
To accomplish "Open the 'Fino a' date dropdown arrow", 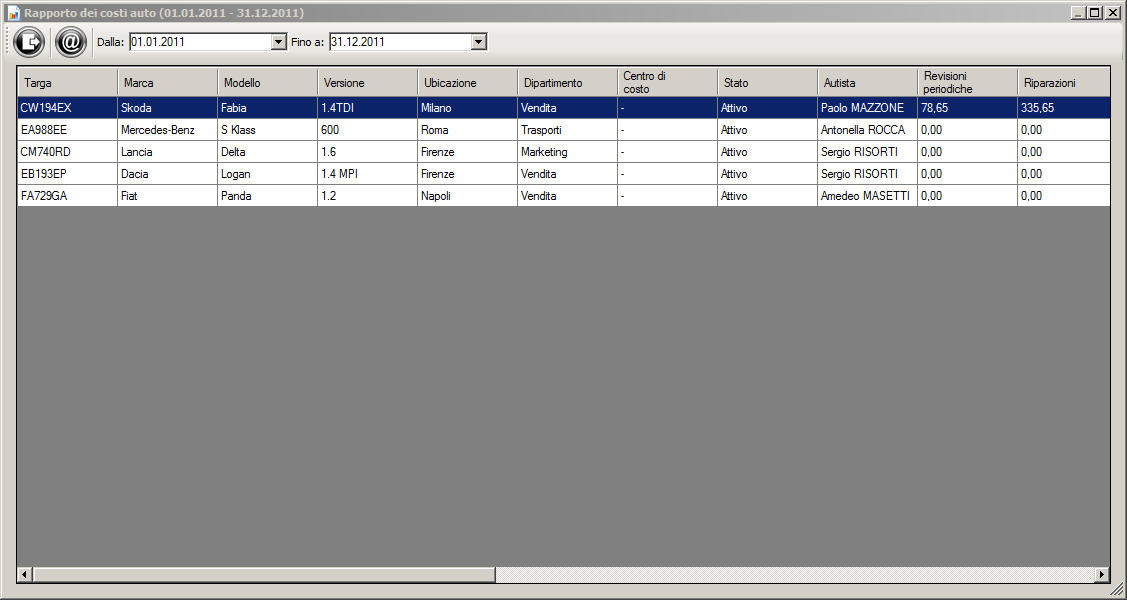I will click(479, 42).
